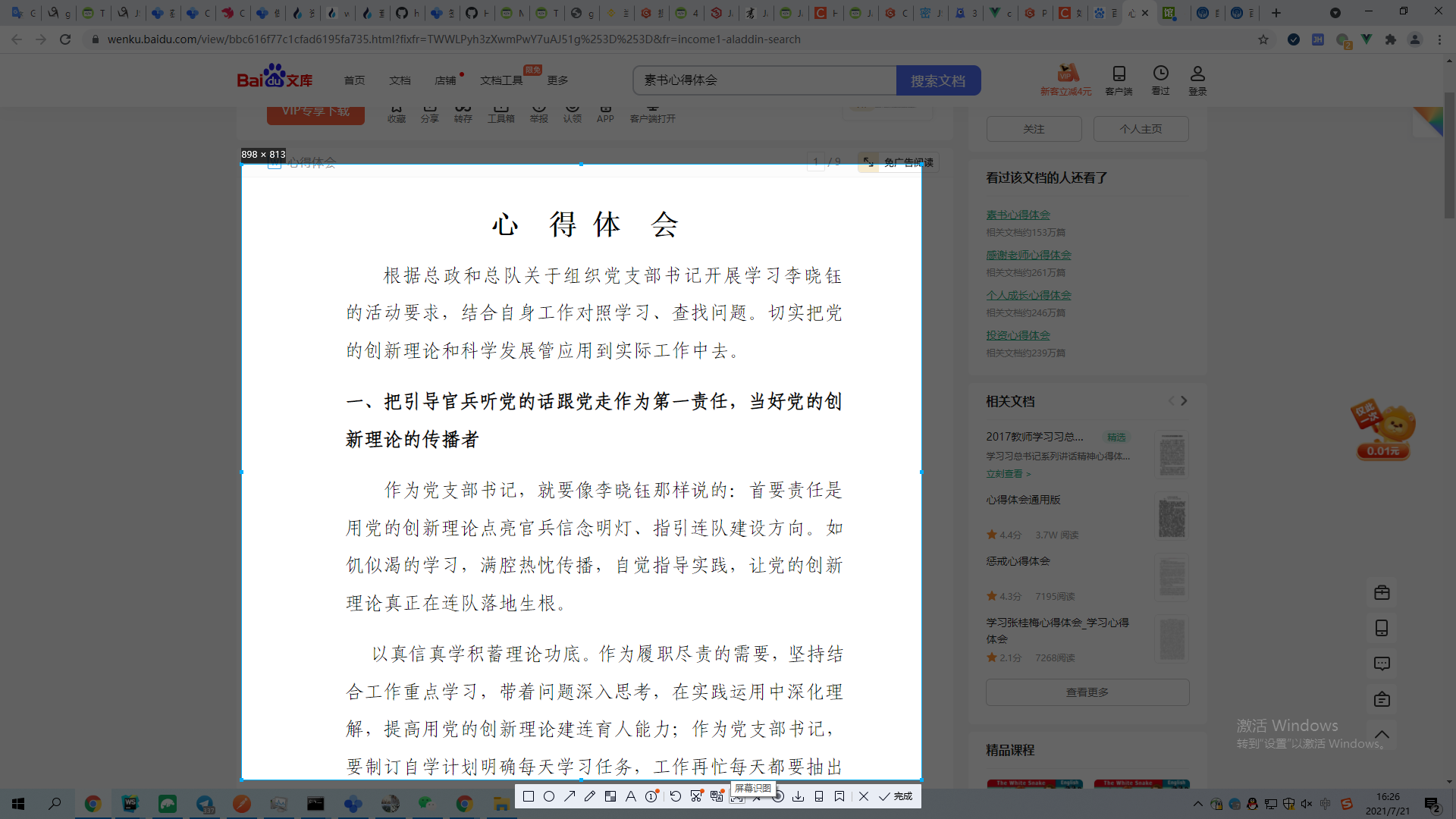Save screenshot with the download icon
The width and height of the screenshot is (1456, 819).
point(799,796)
